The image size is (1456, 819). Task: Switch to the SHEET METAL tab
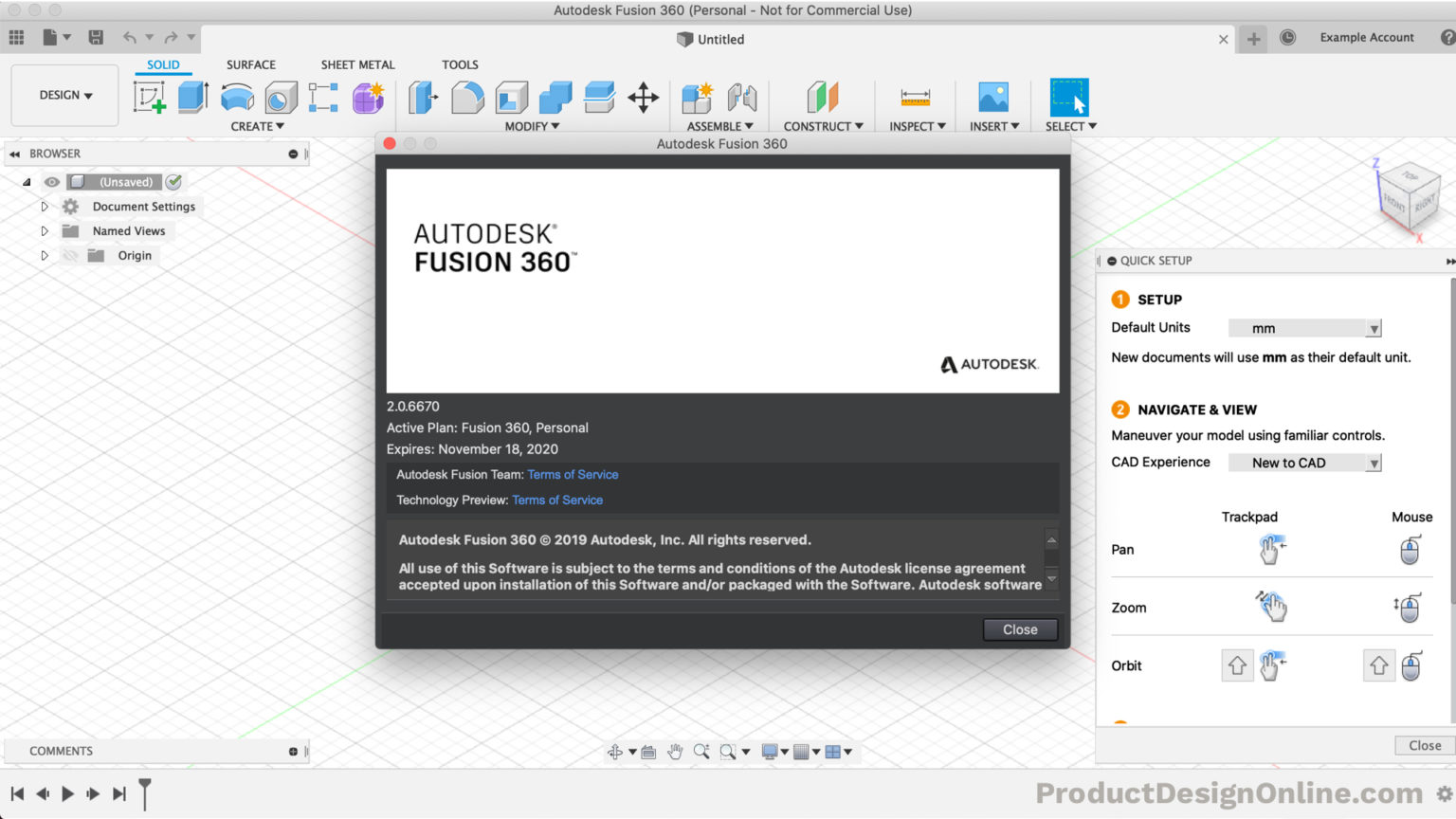357,64
